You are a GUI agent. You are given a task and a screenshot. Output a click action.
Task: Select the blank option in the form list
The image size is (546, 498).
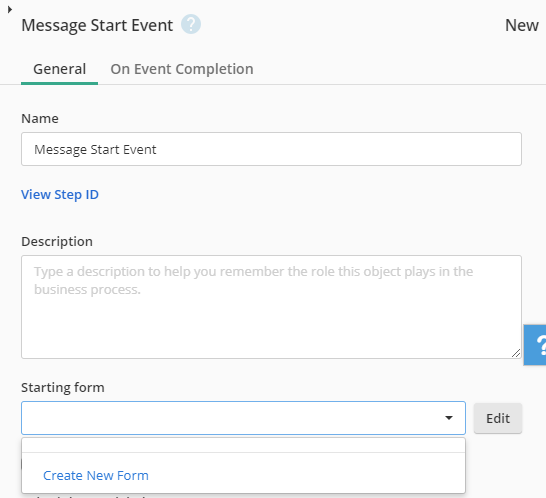point(243,445)
